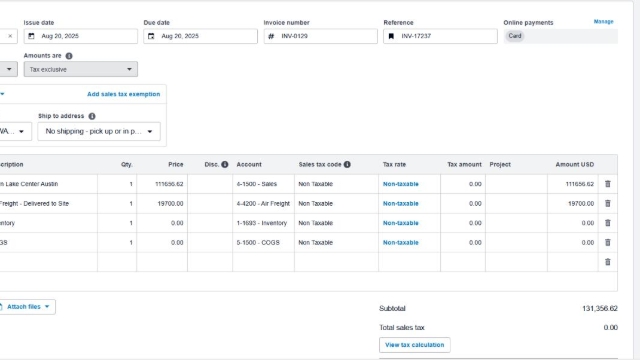Viewport: 640px width, 360px height.
Task: Delete the 1-1693 Inventory line item
Action: click(608, 223)
